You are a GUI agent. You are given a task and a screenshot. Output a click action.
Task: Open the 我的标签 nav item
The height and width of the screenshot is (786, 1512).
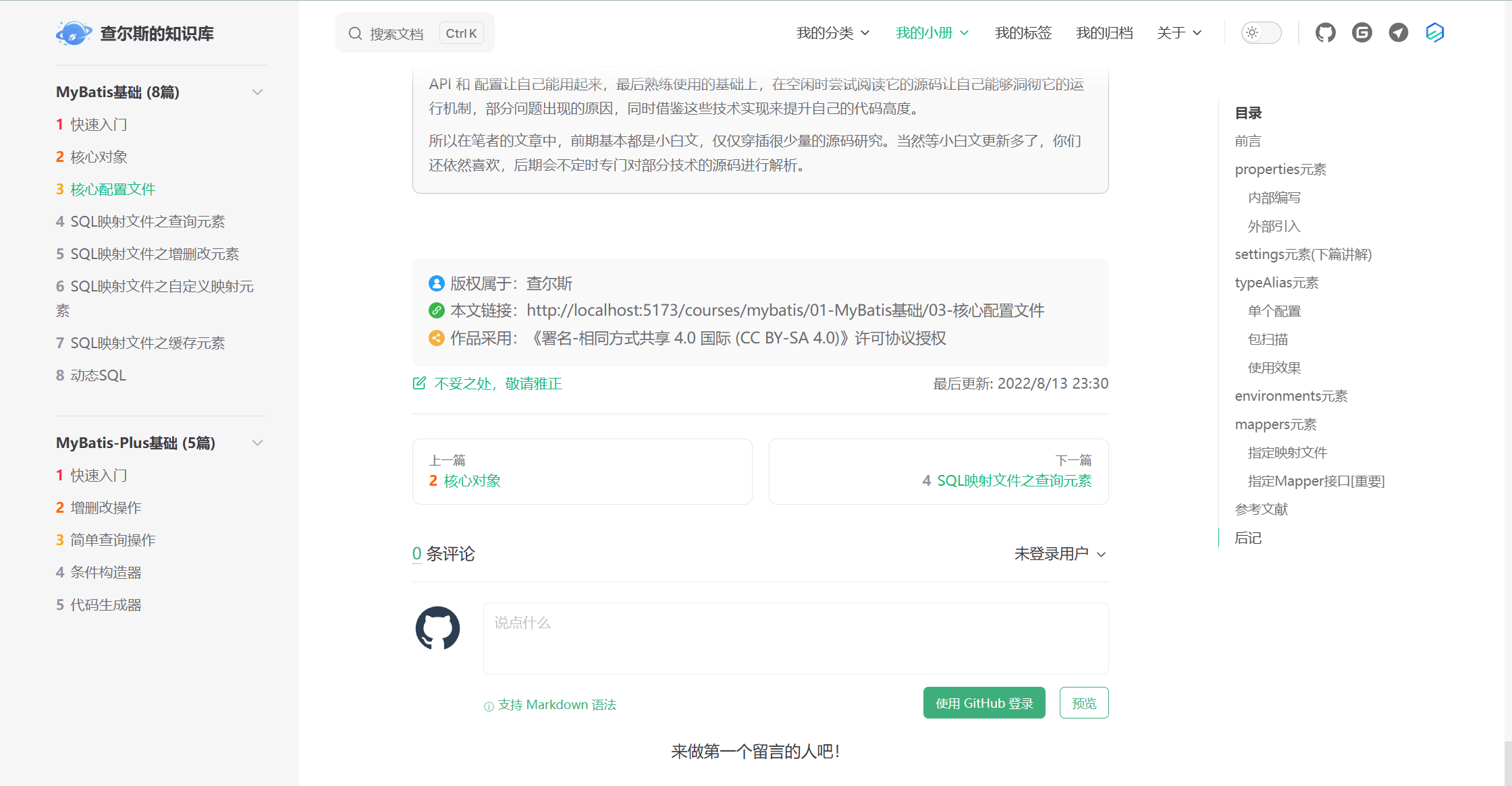pos(1023,32)
